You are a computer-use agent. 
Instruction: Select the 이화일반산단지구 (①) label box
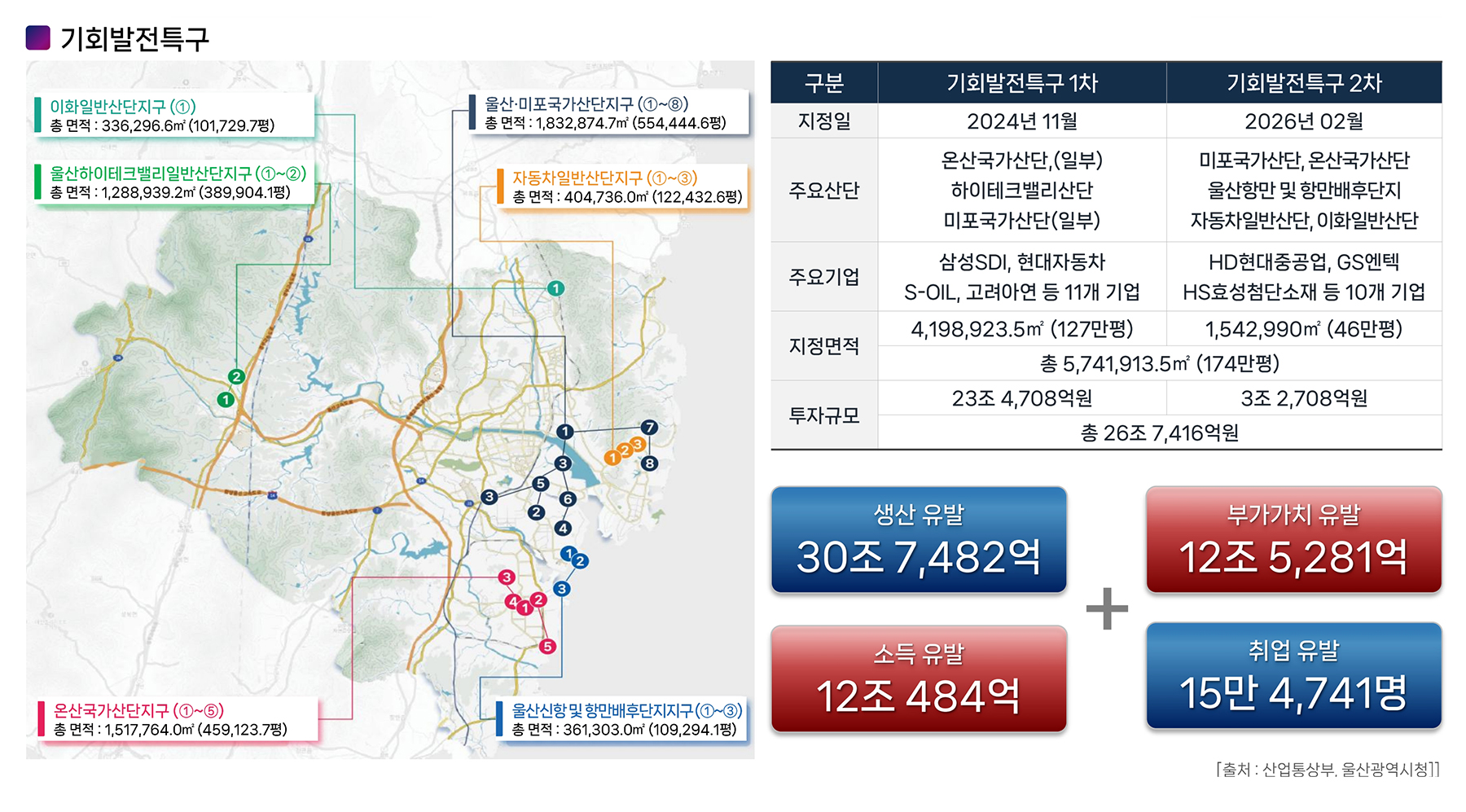(x=174, y=115)
